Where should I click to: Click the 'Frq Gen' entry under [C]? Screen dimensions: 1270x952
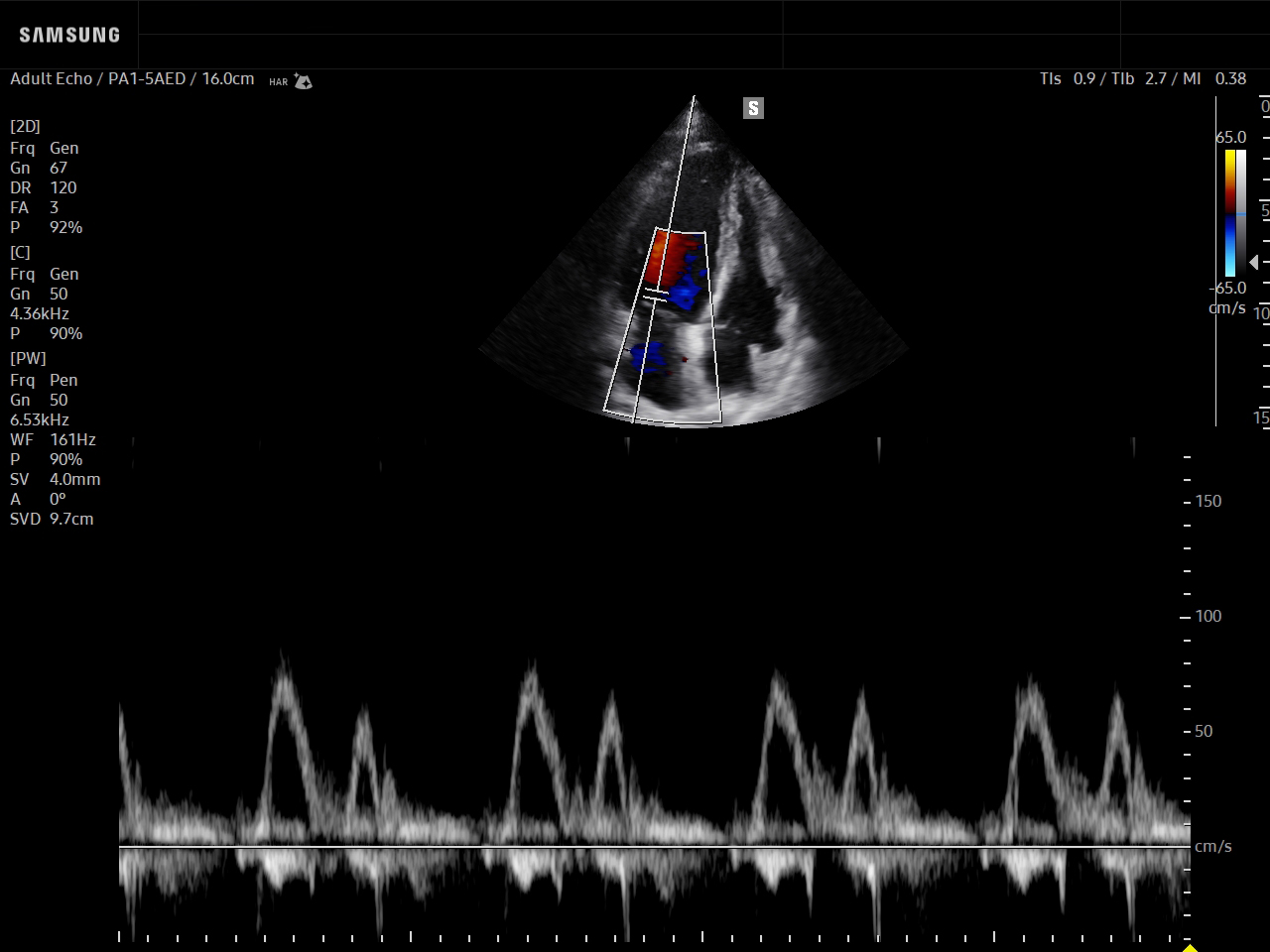click(45, 274)
